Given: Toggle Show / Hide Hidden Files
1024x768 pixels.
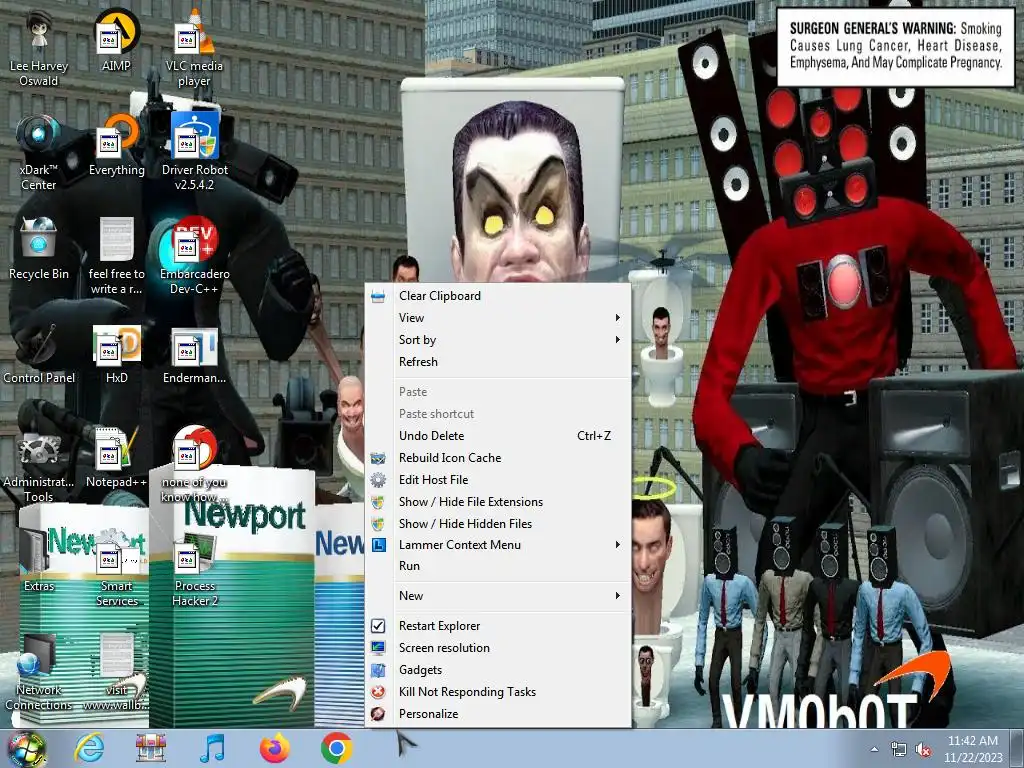Looking at the screenshot, I should pos(498,524).
